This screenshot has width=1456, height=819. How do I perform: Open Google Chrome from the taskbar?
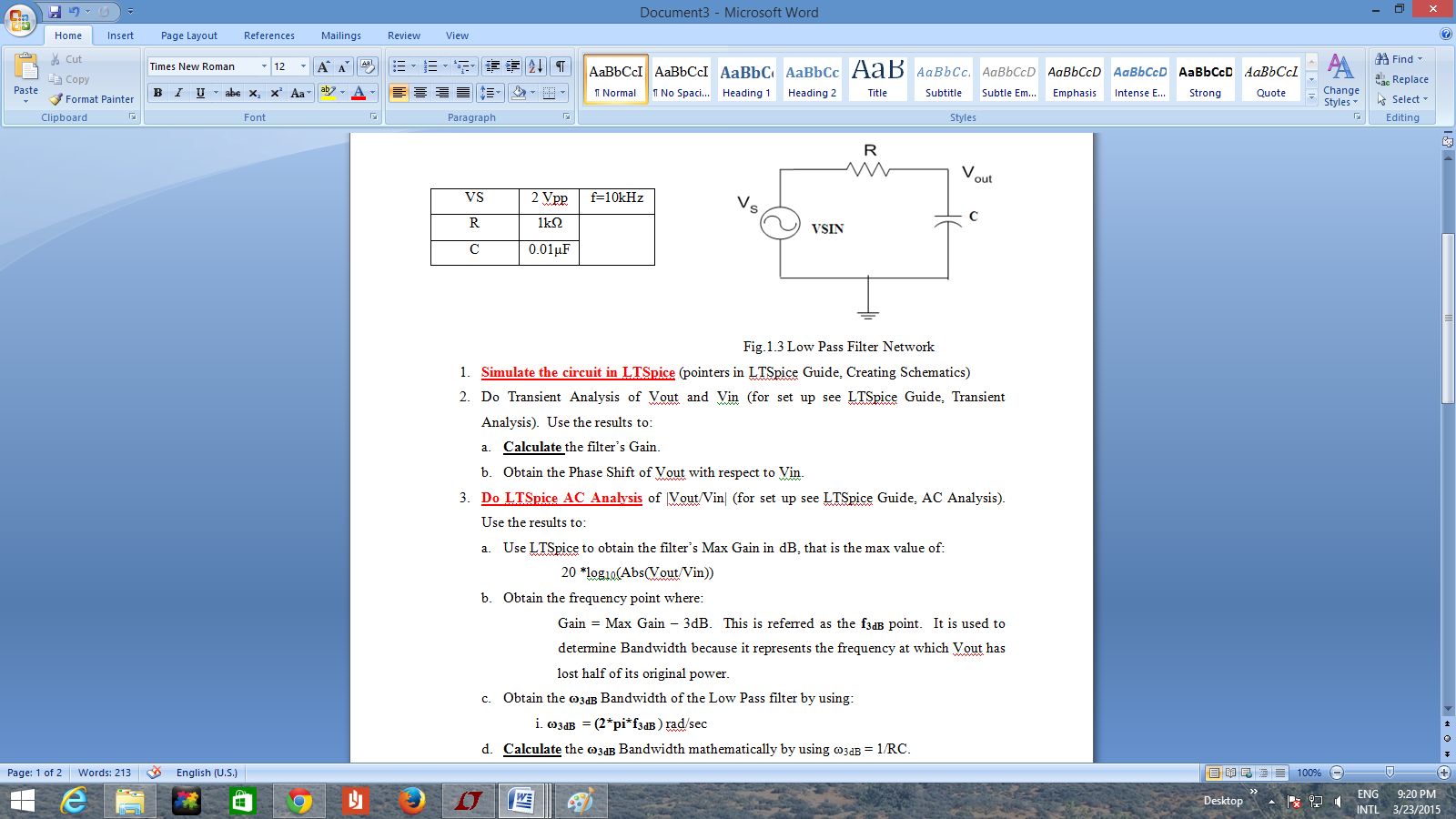click(298, 802)
